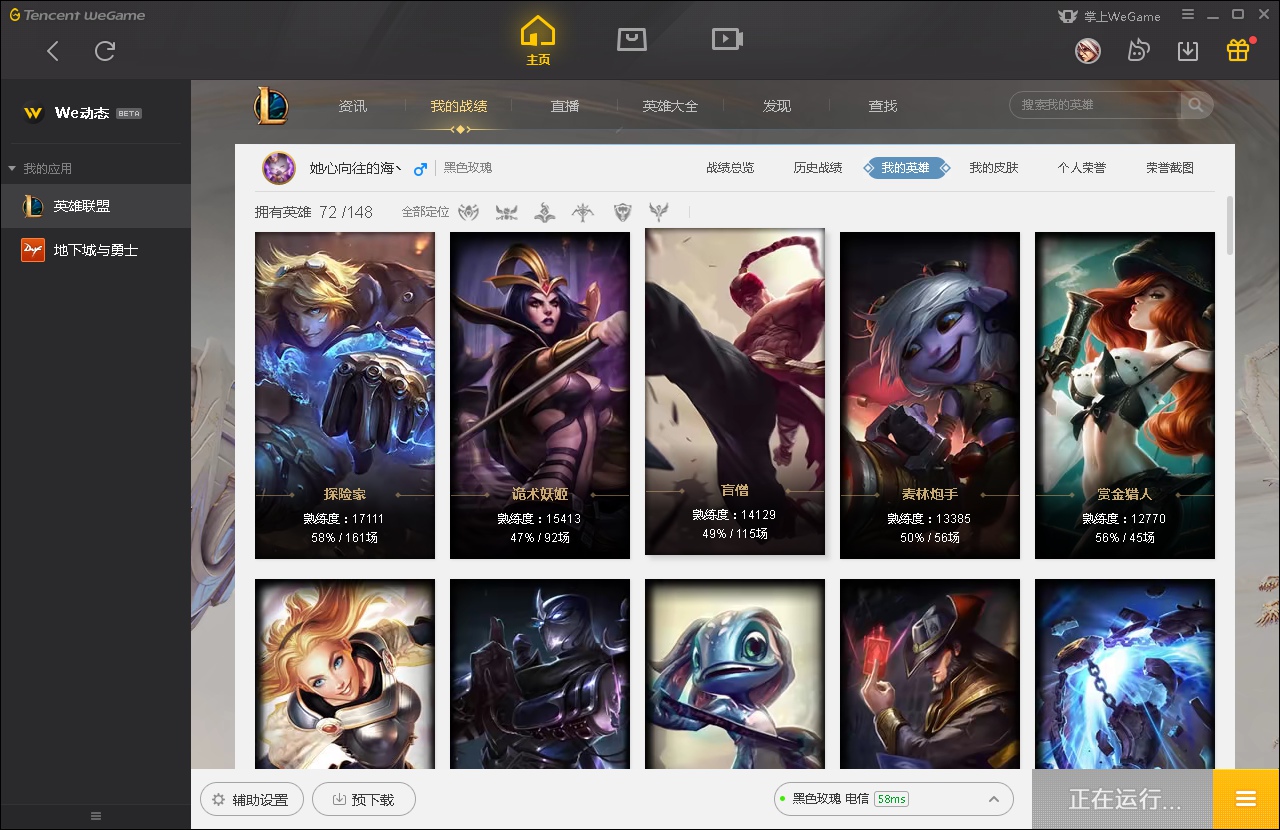Screen dimensions: 1280x830
Task: Click summoner name 她心向往的海
Action: [355, 168]
